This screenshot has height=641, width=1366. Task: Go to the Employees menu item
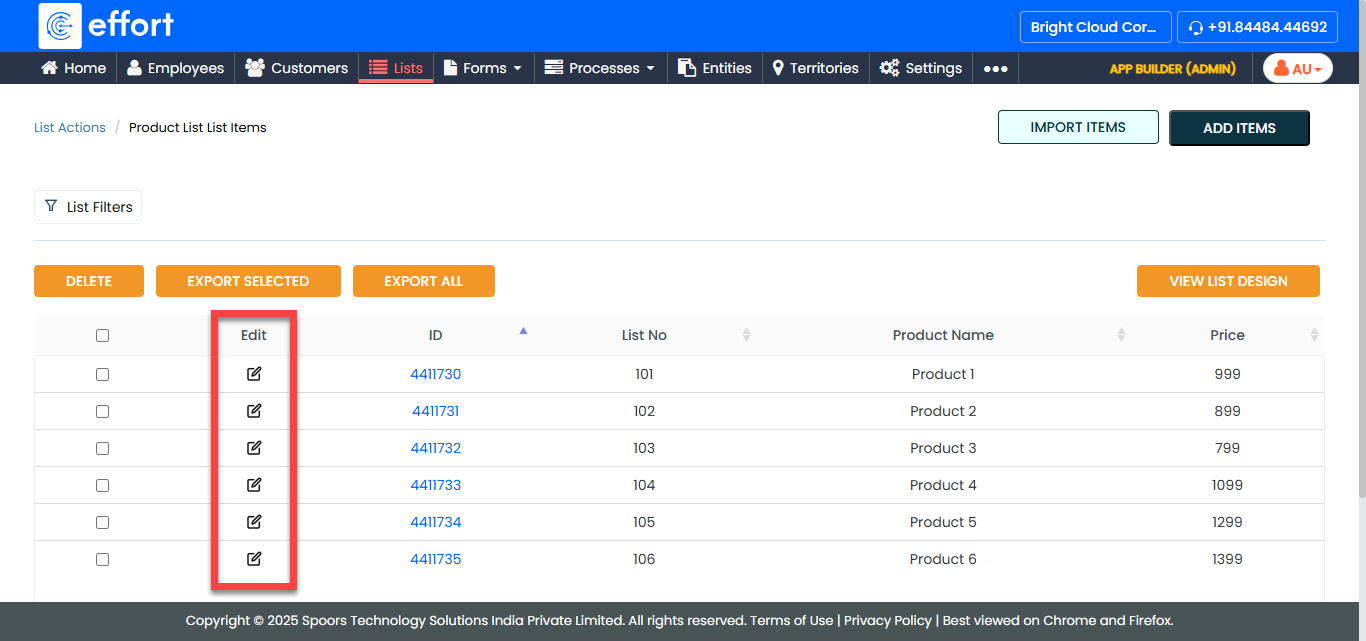point(175,68)
